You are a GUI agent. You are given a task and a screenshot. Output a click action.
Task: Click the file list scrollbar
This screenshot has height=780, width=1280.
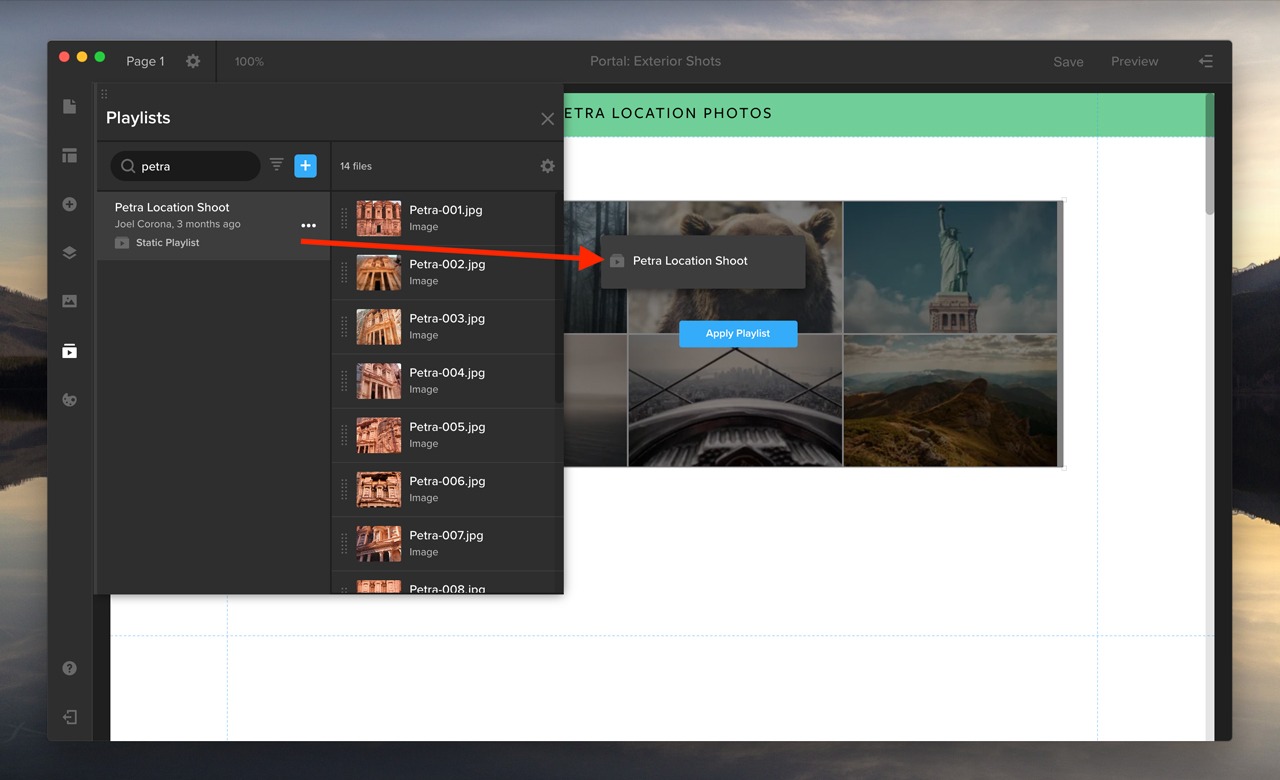tap(558, 298)
